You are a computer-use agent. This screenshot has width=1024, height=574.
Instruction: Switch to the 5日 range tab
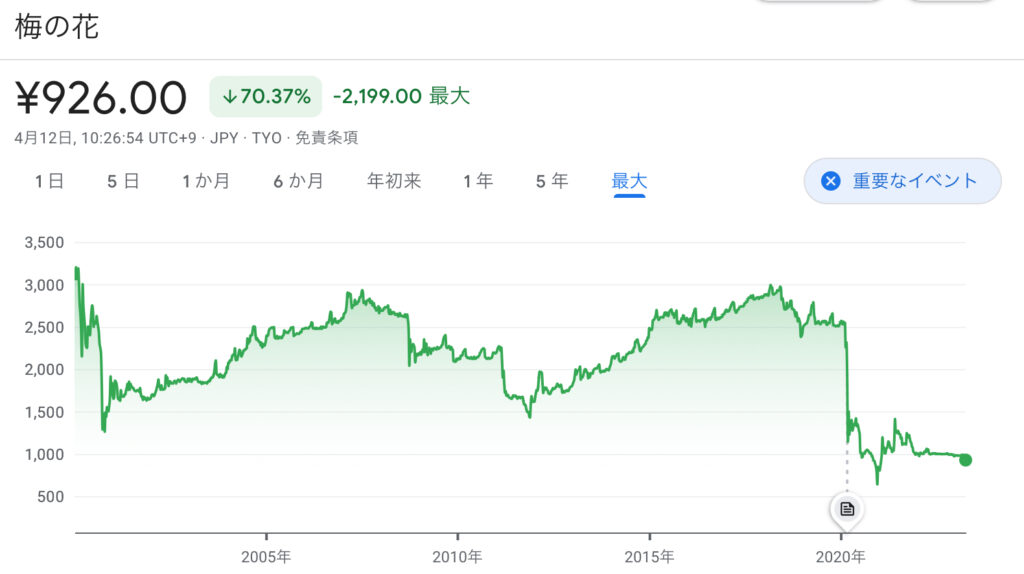[x=123, y=181]
